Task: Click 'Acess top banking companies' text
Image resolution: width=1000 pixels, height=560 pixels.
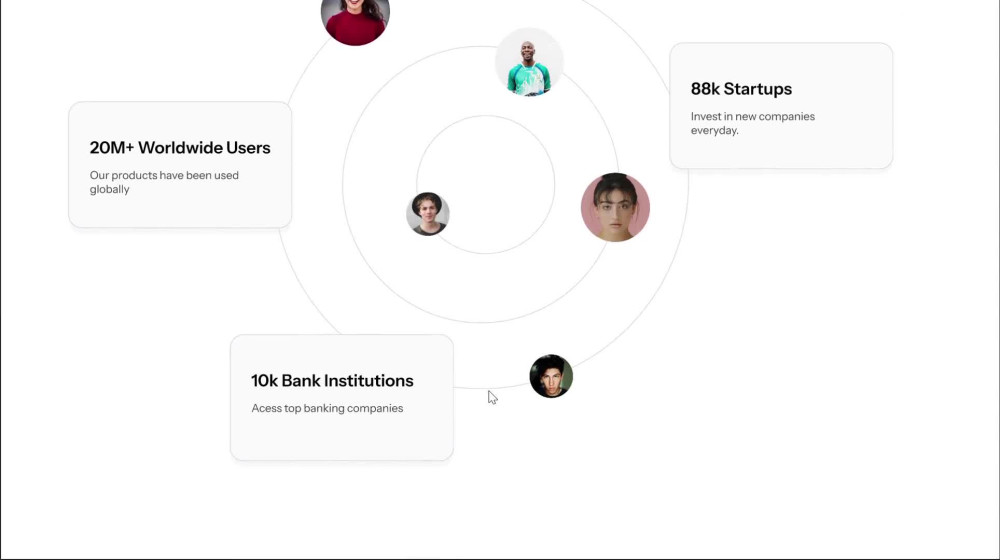Action: click(327, 408)
